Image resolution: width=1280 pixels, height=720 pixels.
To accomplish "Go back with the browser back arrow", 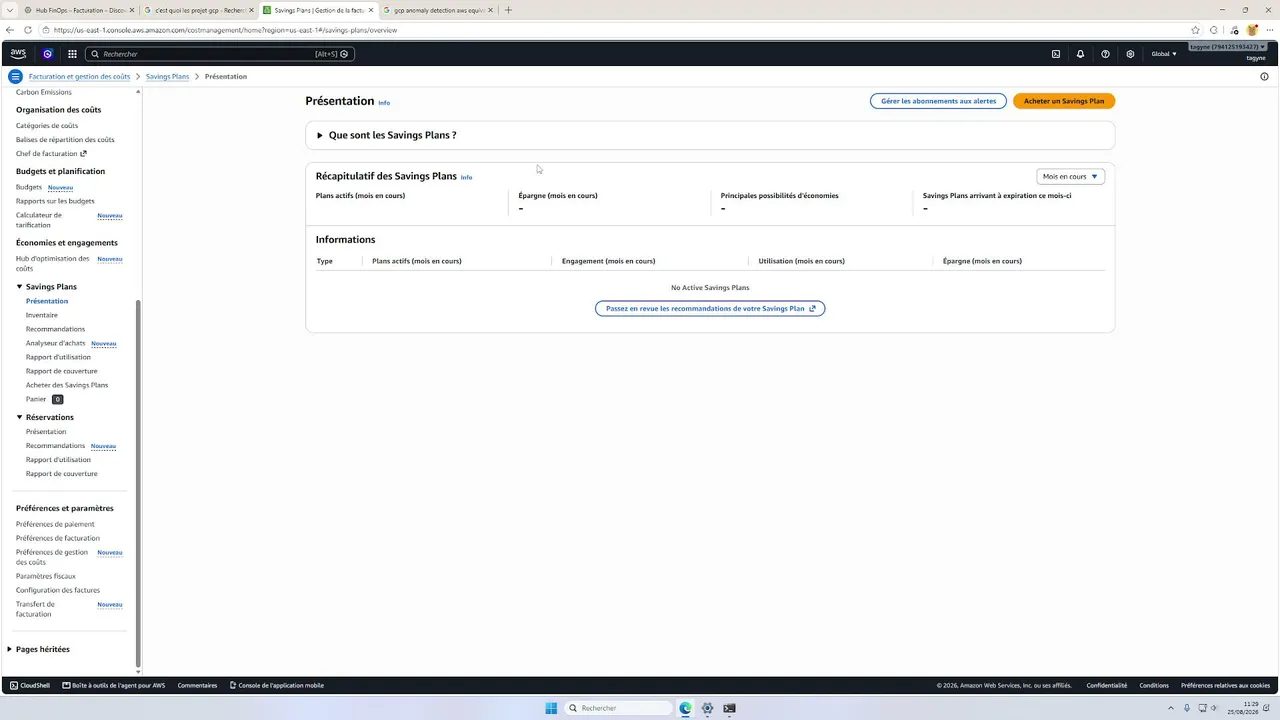I will click(10, 30).
